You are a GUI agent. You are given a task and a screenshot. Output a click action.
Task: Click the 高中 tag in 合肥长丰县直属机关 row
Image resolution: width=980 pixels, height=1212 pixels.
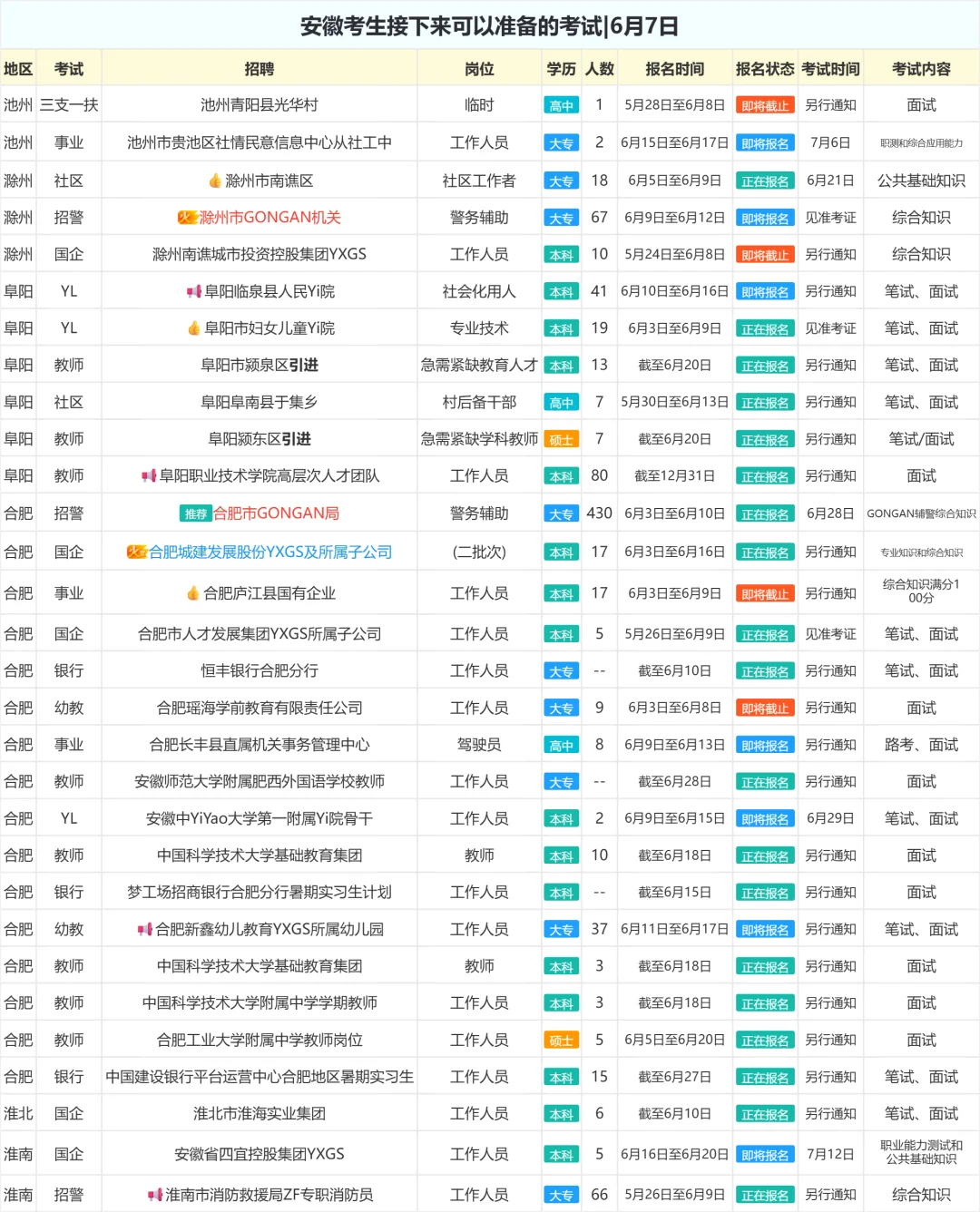[562, 746]
